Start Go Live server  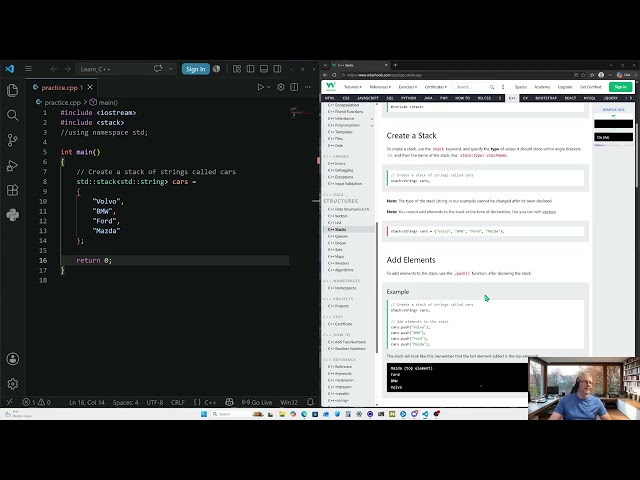click(x=257, y=402)
